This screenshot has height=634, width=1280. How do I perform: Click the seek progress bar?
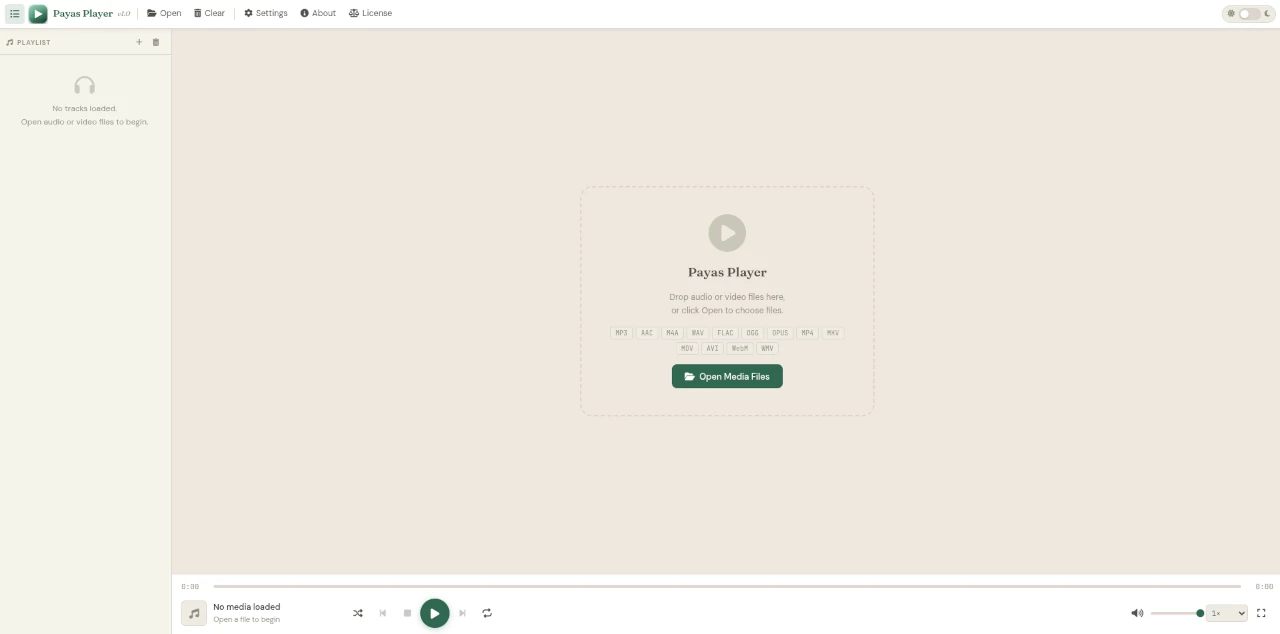726,586
